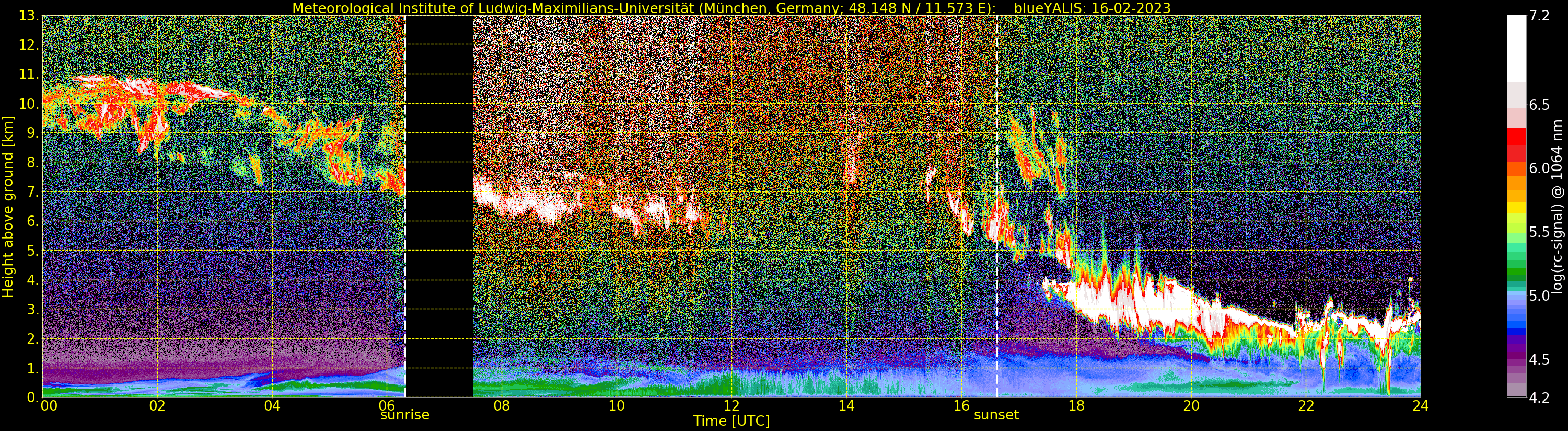Click the time axis tick label 12
Screen dimensions: 1568x431
(x=731, y=405)
